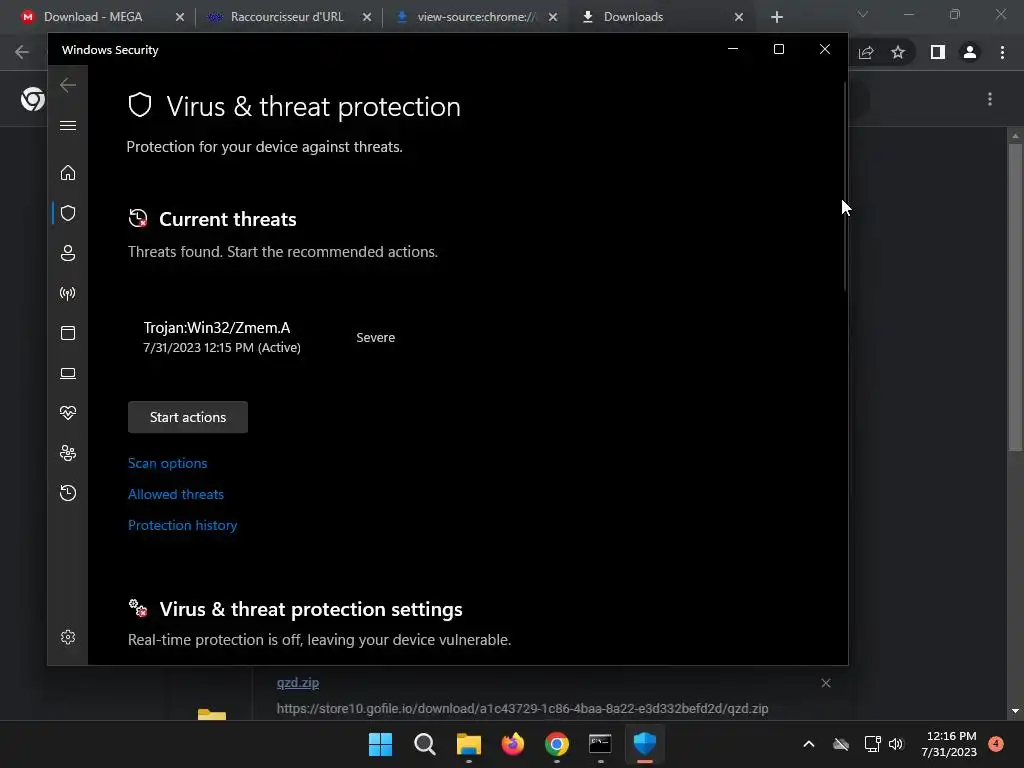Click Windows Security window scrollbar
The height and width of the screenshot is (768, 1024).
[x=844, y=186]
